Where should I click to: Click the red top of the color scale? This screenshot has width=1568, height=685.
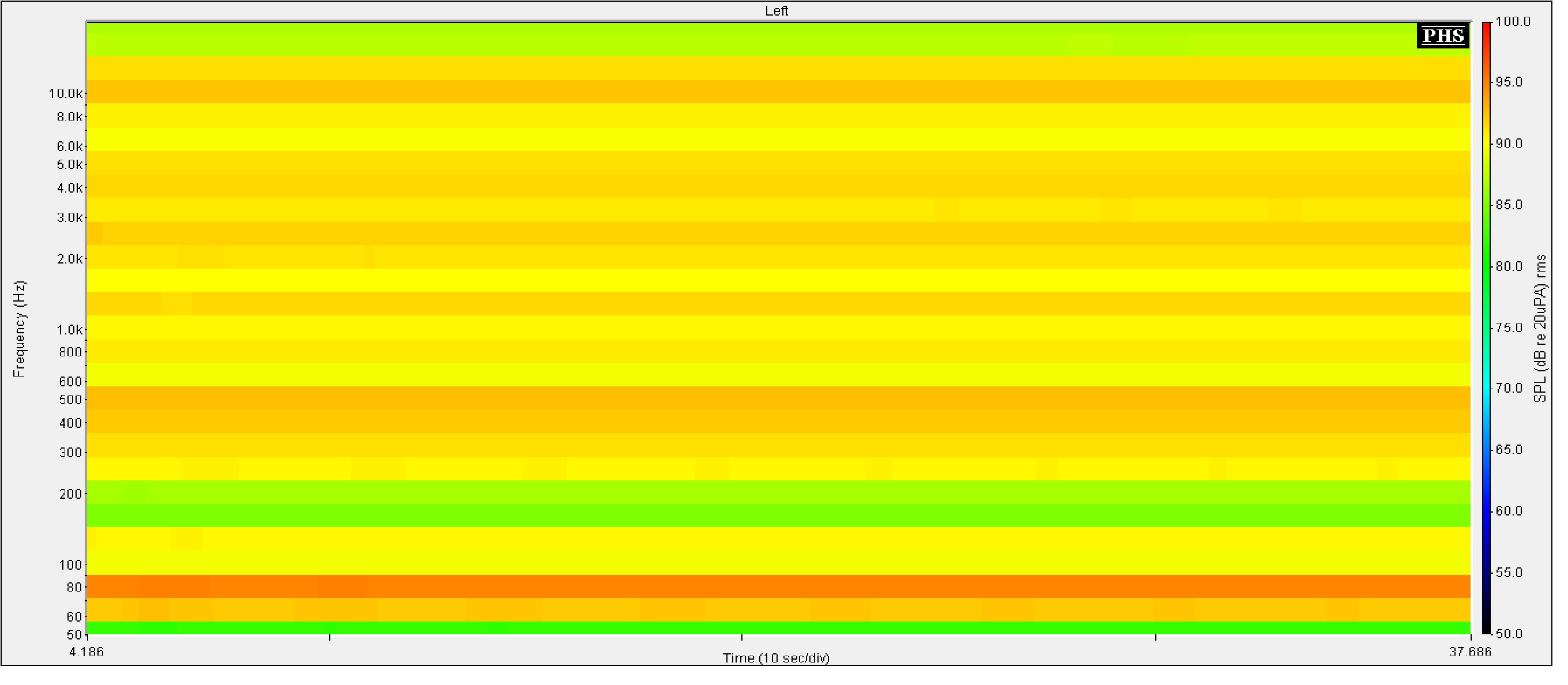pyautogui.click(x=1487, y=25)
